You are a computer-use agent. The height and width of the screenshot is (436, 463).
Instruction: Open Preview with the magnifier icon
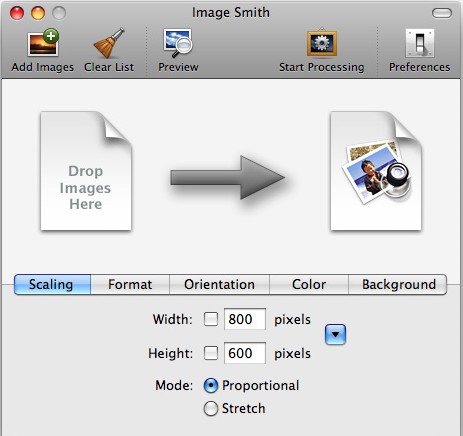178,43
